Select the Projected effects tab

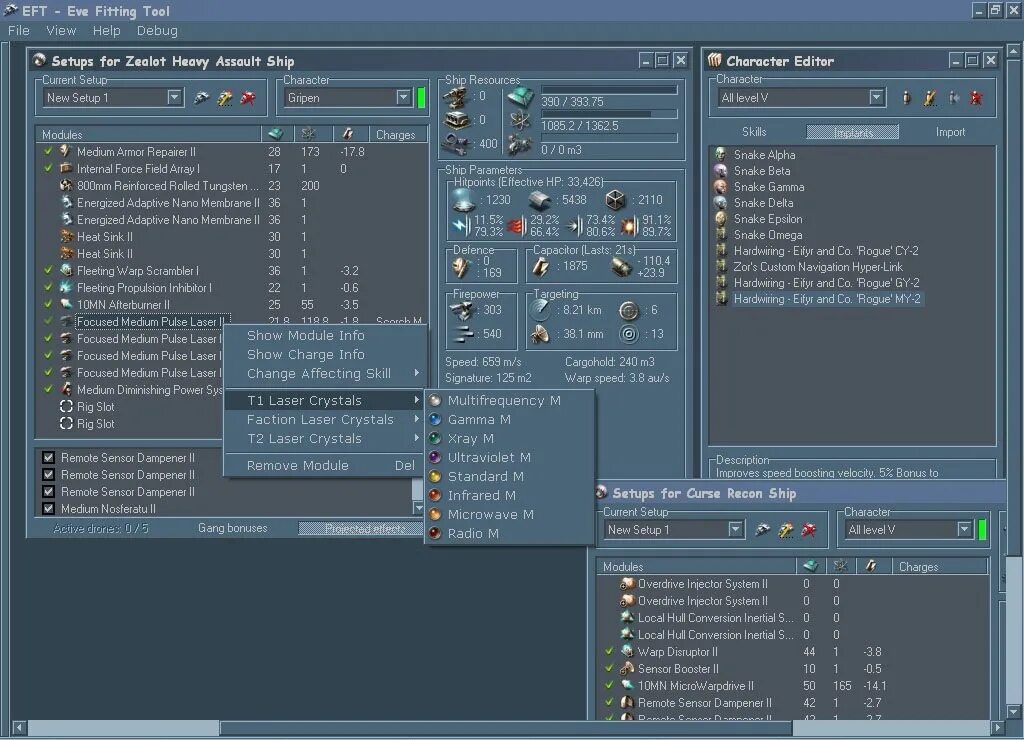click(x=361, y=528)
